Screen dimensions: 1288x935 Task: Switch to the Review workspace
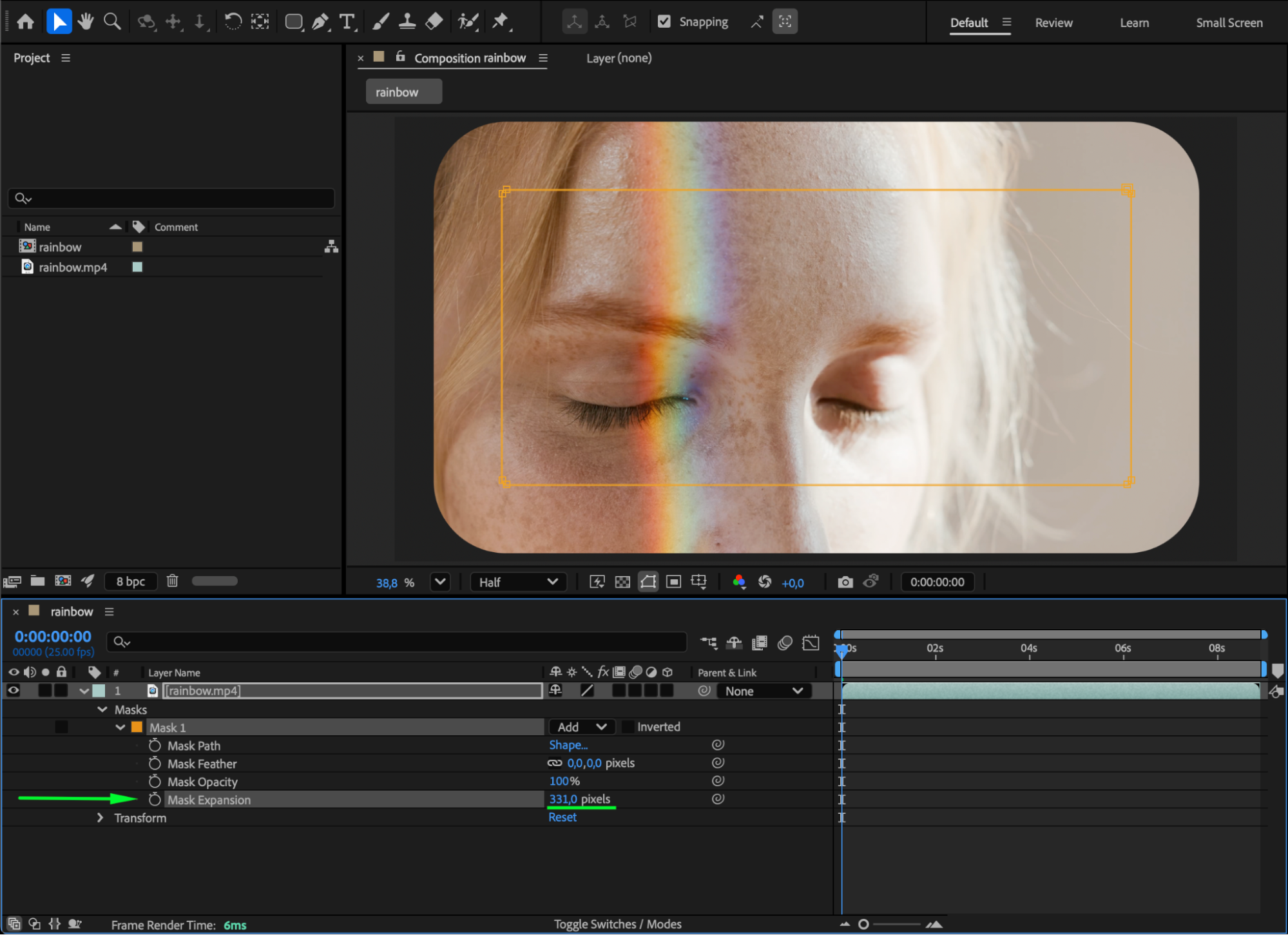tap(1053, 23)
